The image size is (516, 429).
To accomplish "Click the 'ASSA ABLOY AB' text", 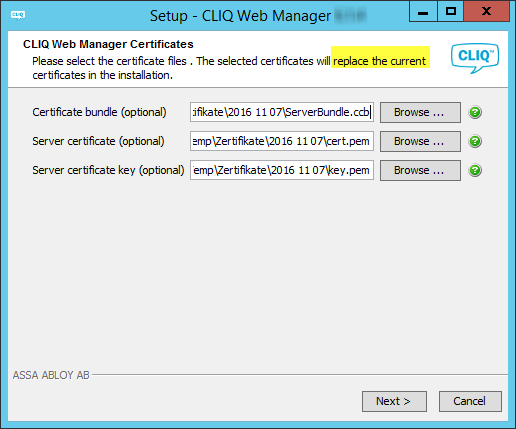I will (x=51, y=375).
